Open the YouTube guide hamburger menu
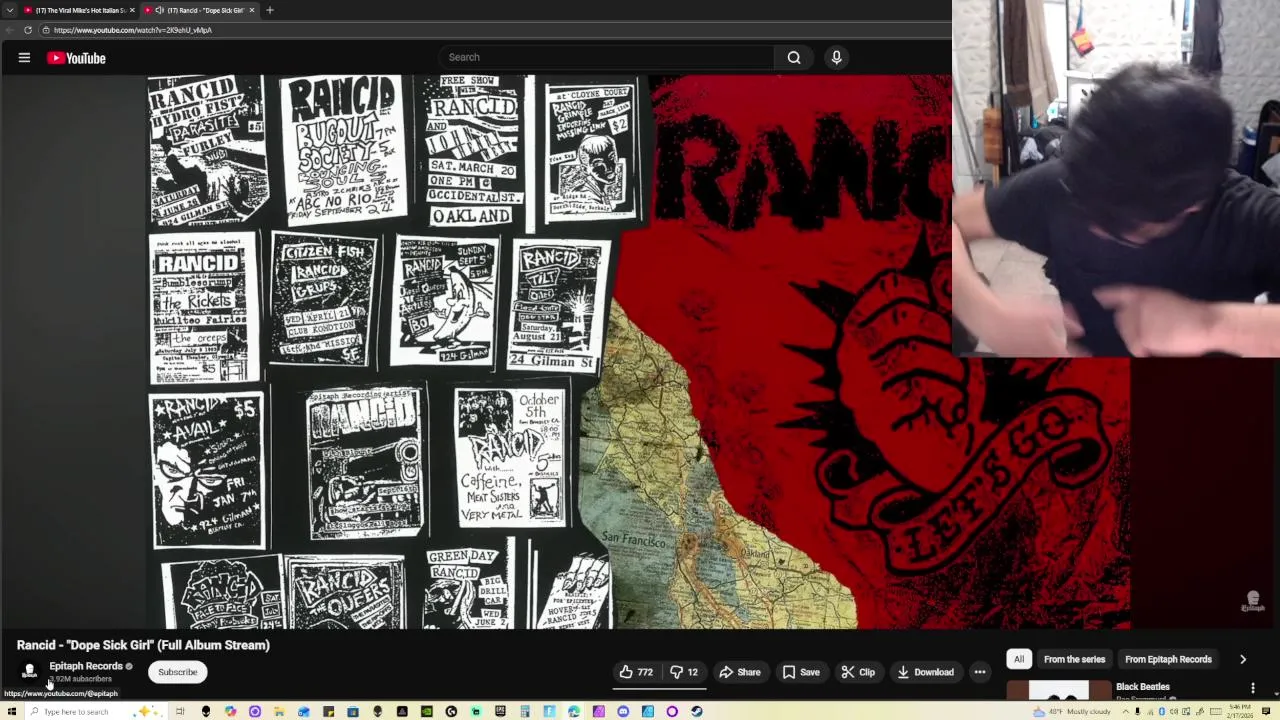 [x=24, y=58]
